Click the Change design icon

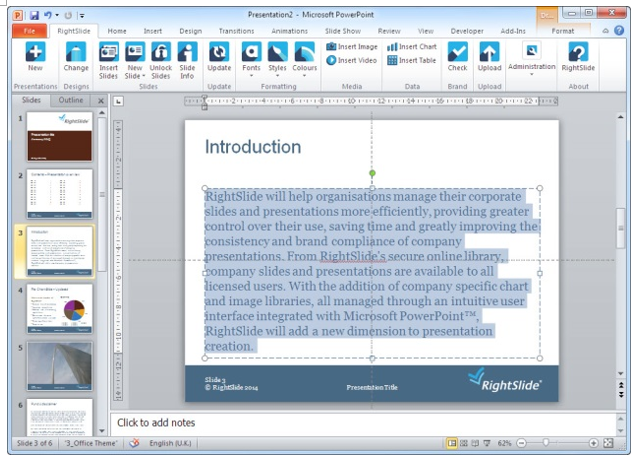click(x=76, y=56)
